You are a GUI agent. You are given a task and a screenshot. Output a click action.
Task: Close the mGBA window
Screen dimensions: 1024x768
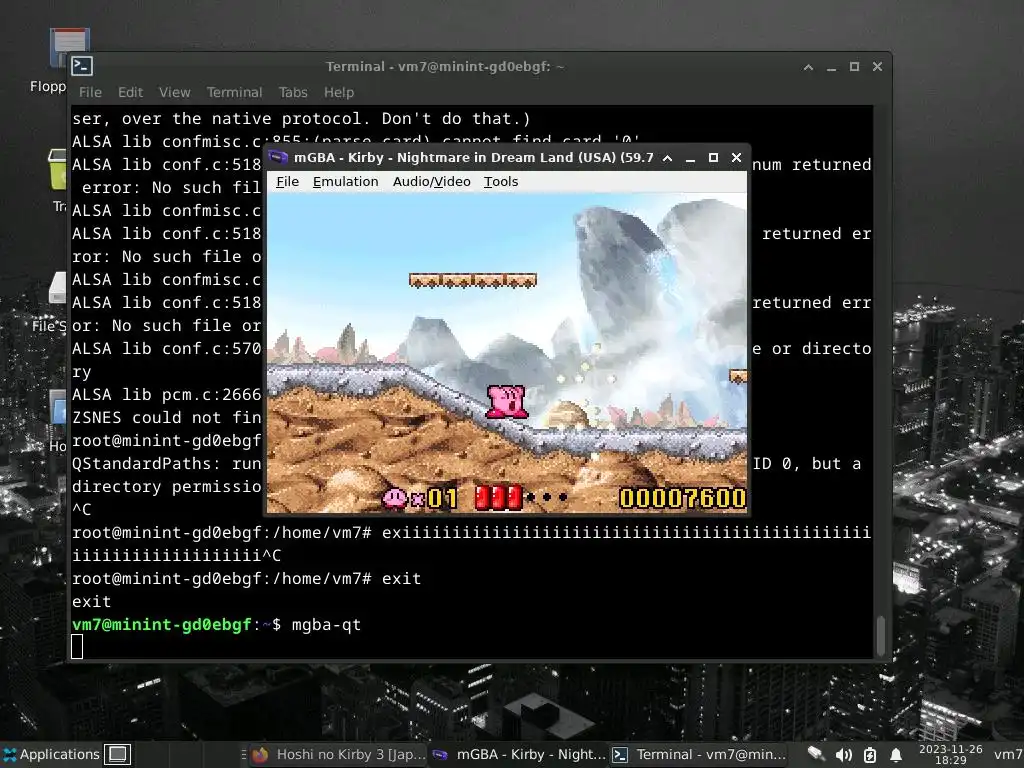pos(736,157)
